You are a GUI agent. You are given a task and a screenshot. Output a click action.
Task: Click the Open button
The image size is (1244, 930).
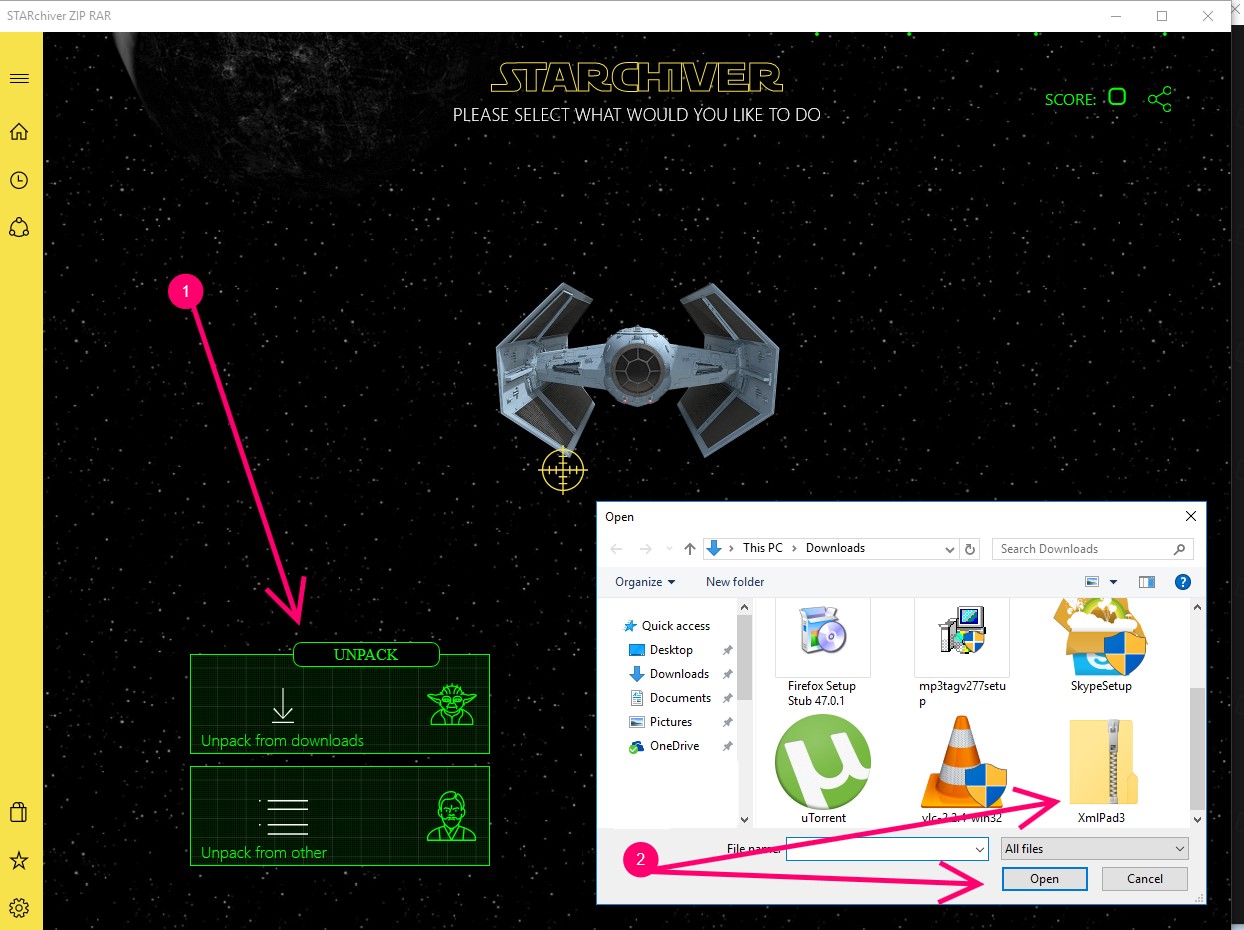[x=1044, y=879]
